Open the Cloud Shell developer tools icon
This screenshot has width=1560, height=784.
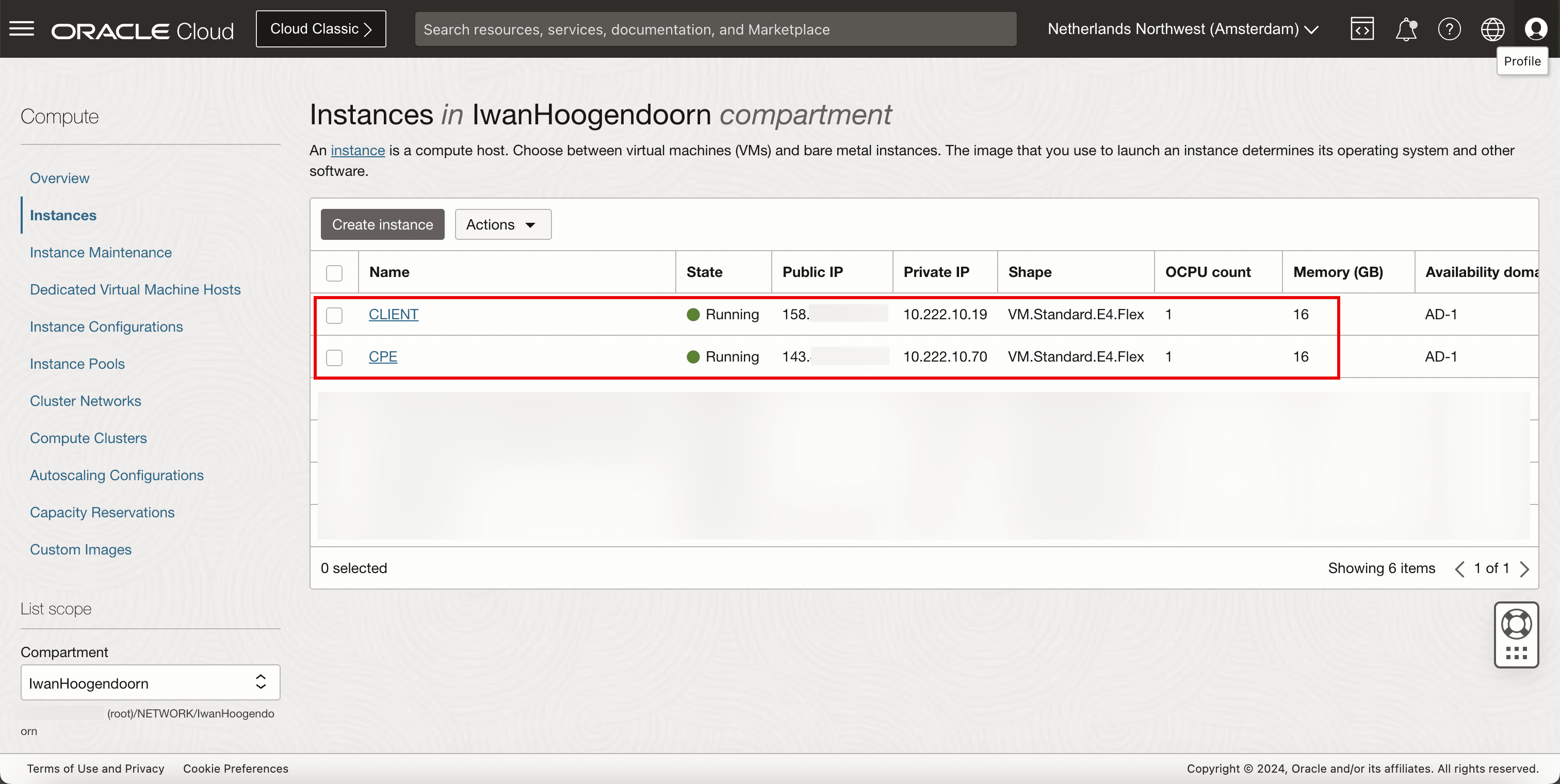pos(1362,28)
